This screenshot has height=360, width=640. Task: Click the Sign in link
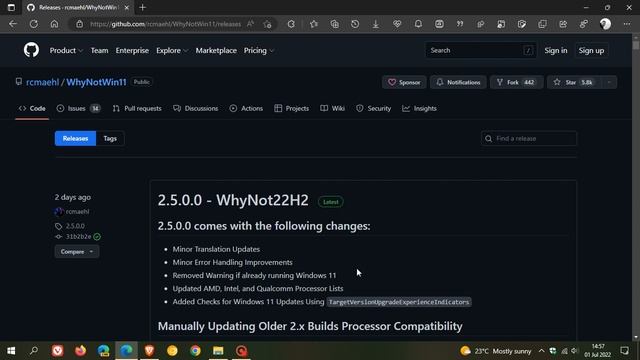click(x=556, y=51)
